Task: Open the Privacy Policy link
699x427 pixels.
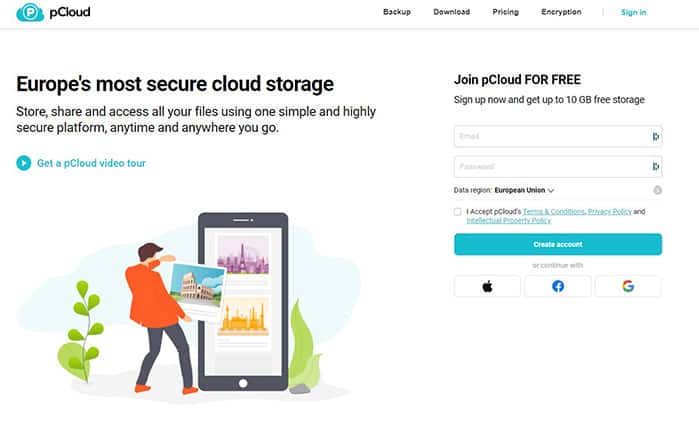Action: [609, 212]
